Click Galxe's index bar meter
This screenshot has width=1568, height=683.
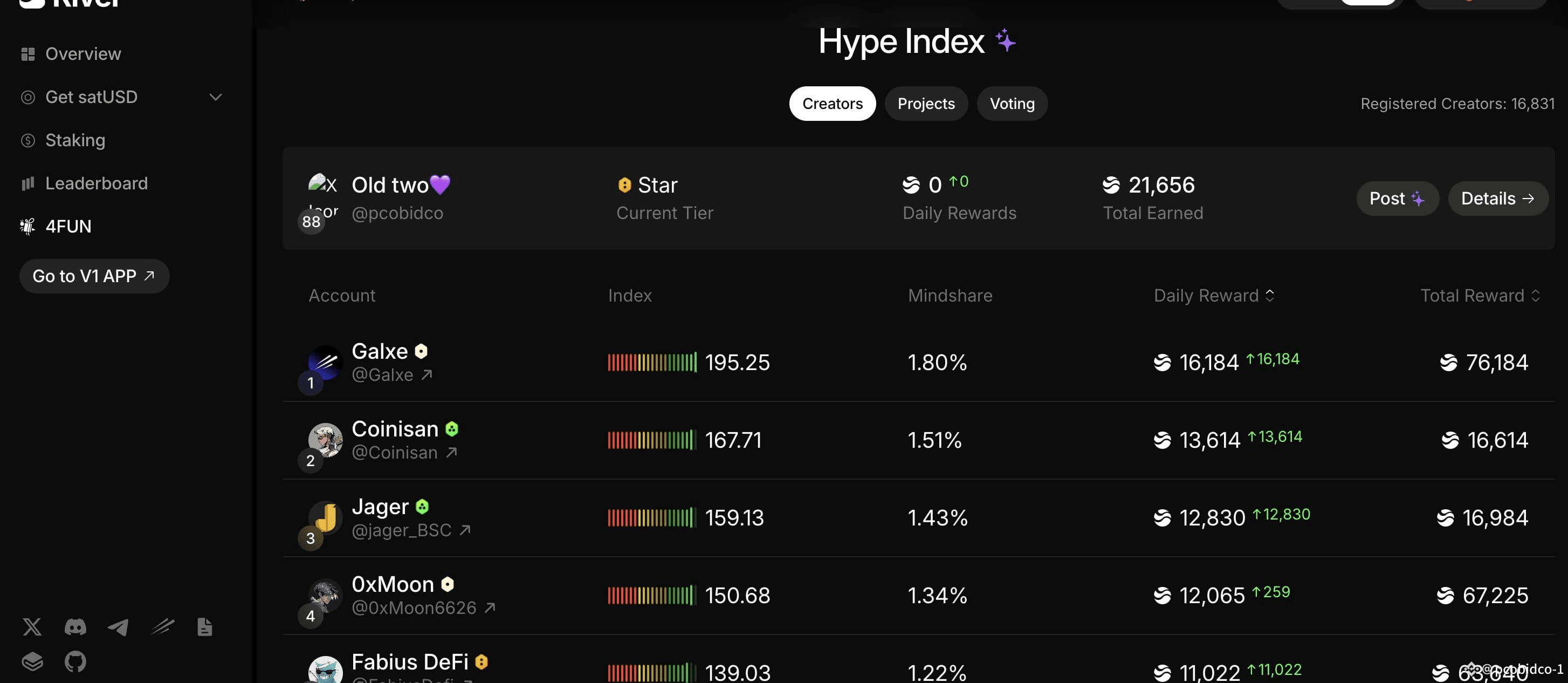652,363
